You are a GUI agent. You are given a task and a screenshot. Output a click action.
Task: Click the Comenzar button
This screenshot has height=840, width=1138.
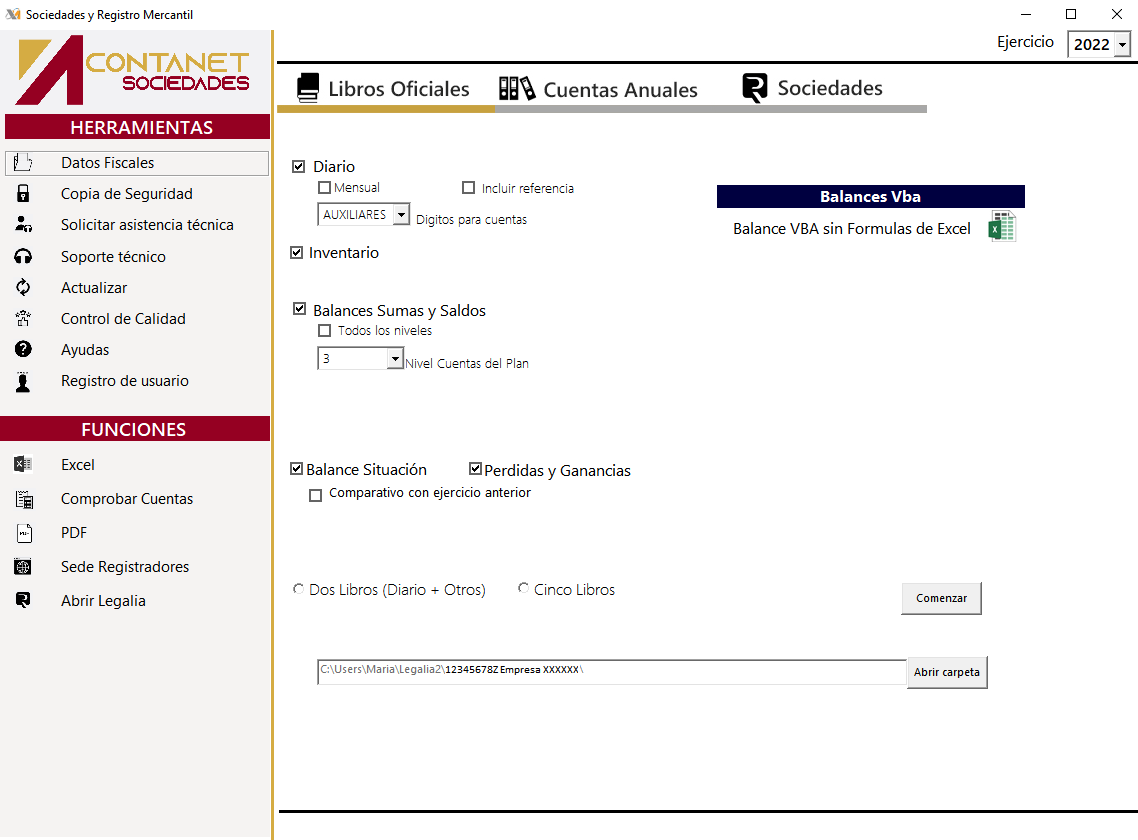click(941, 598)
